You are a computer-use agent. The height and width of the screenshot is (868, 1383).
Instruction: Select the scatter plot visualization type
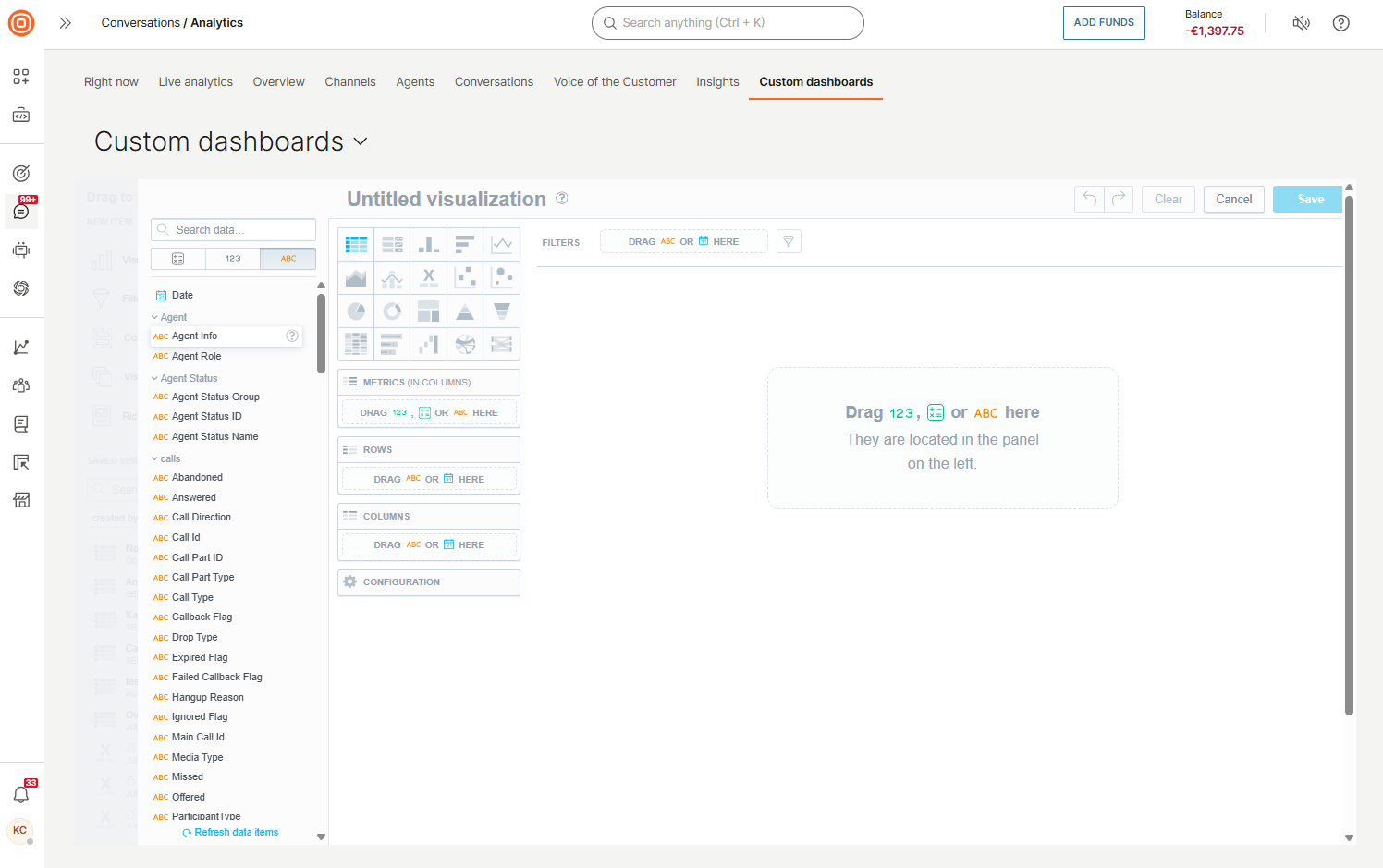(x=465, y=276)
